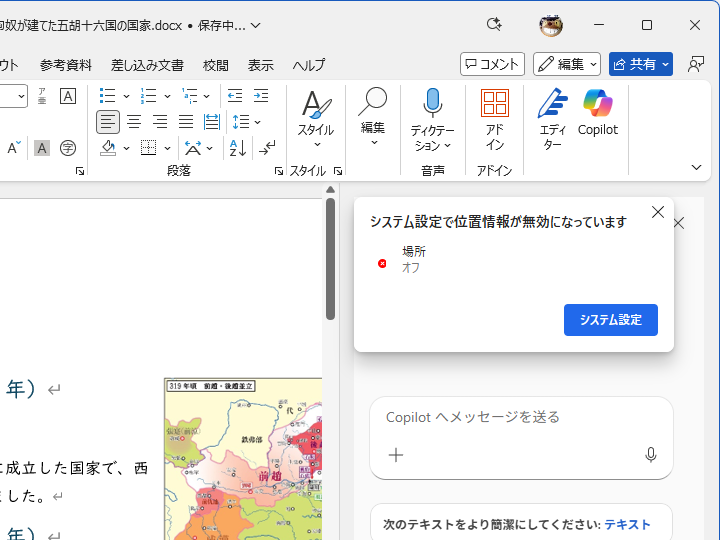Click the plus attach button in Copilot
Screen dimensions: 720x540
396,455
